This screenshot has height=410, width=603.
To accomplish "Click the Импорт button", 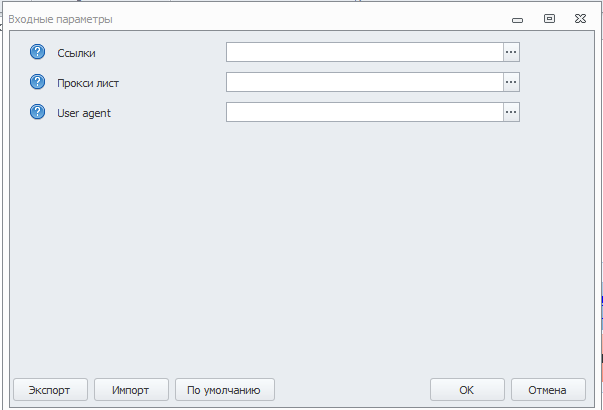I will point(131,390).
